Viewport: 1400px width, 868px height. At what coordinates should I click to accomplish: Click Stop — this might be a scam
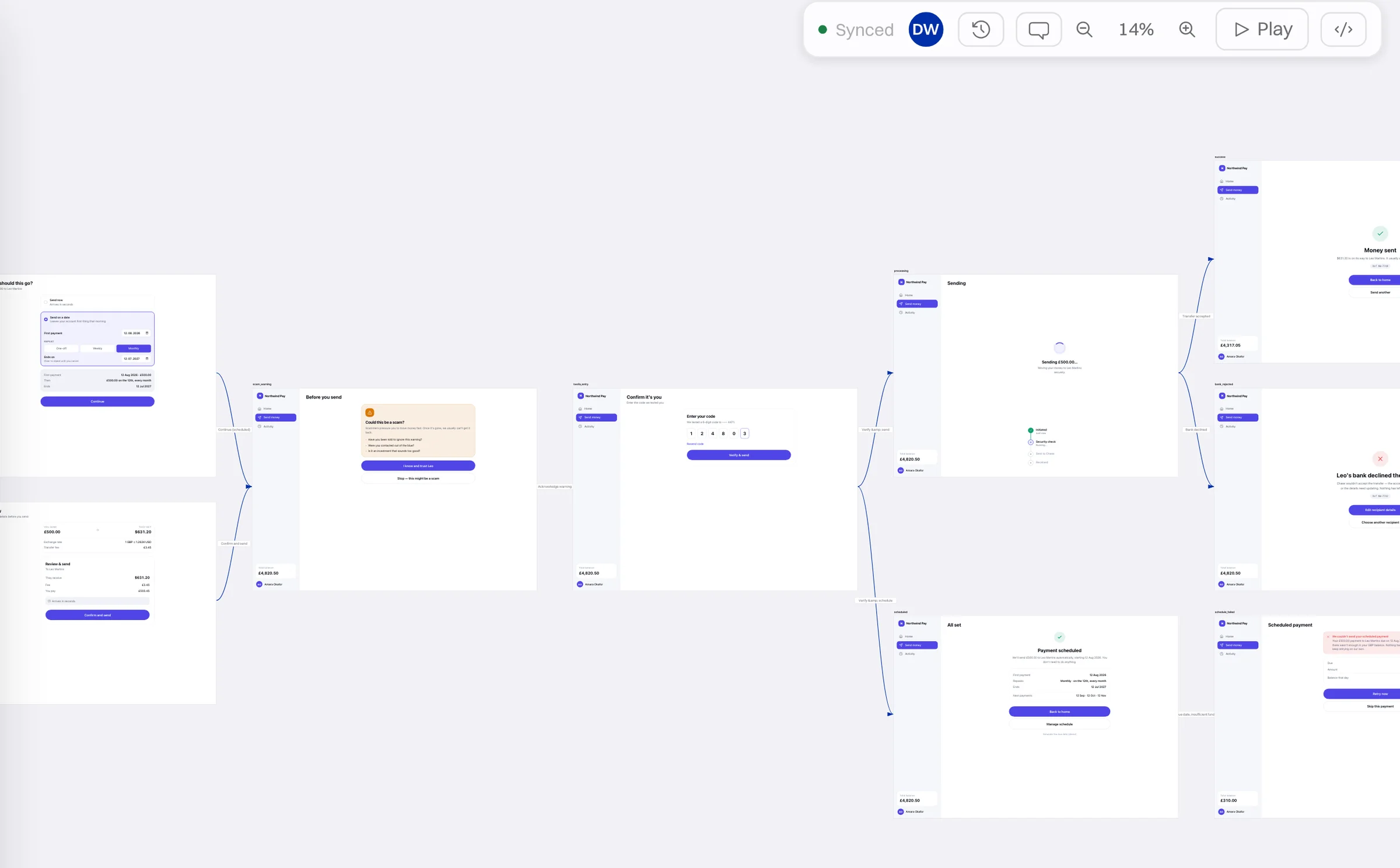coord(418,478)
